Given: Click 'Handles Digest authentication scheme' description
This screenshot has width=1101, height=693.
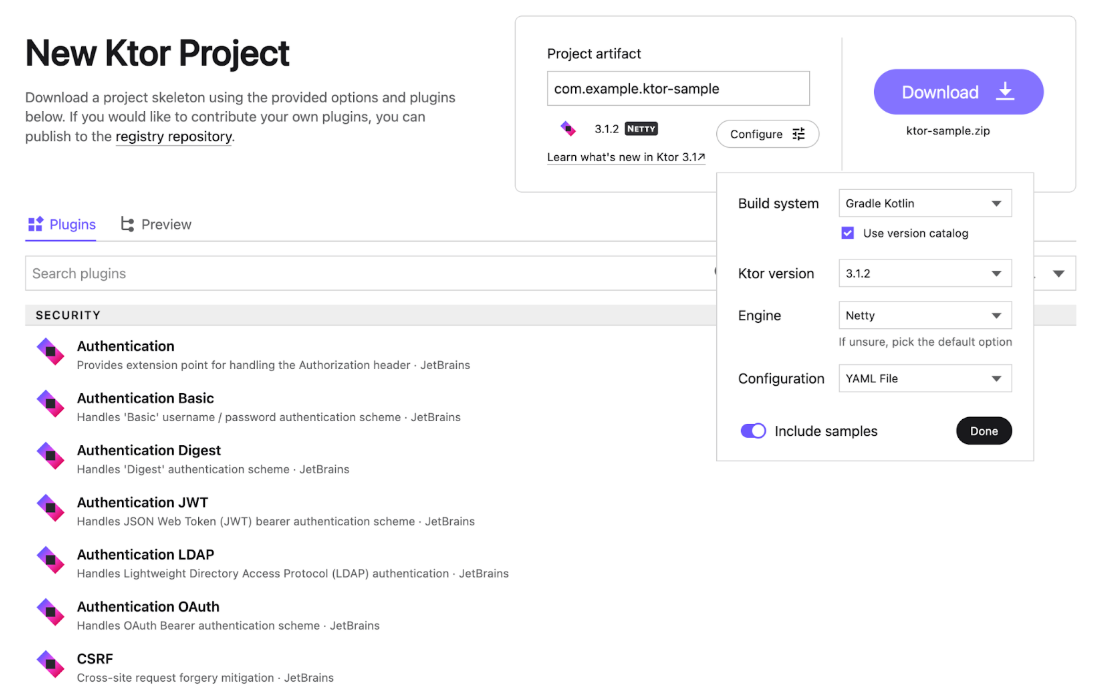Looking at the screenshot, I should pyautogui.click(x=183, y=469).
